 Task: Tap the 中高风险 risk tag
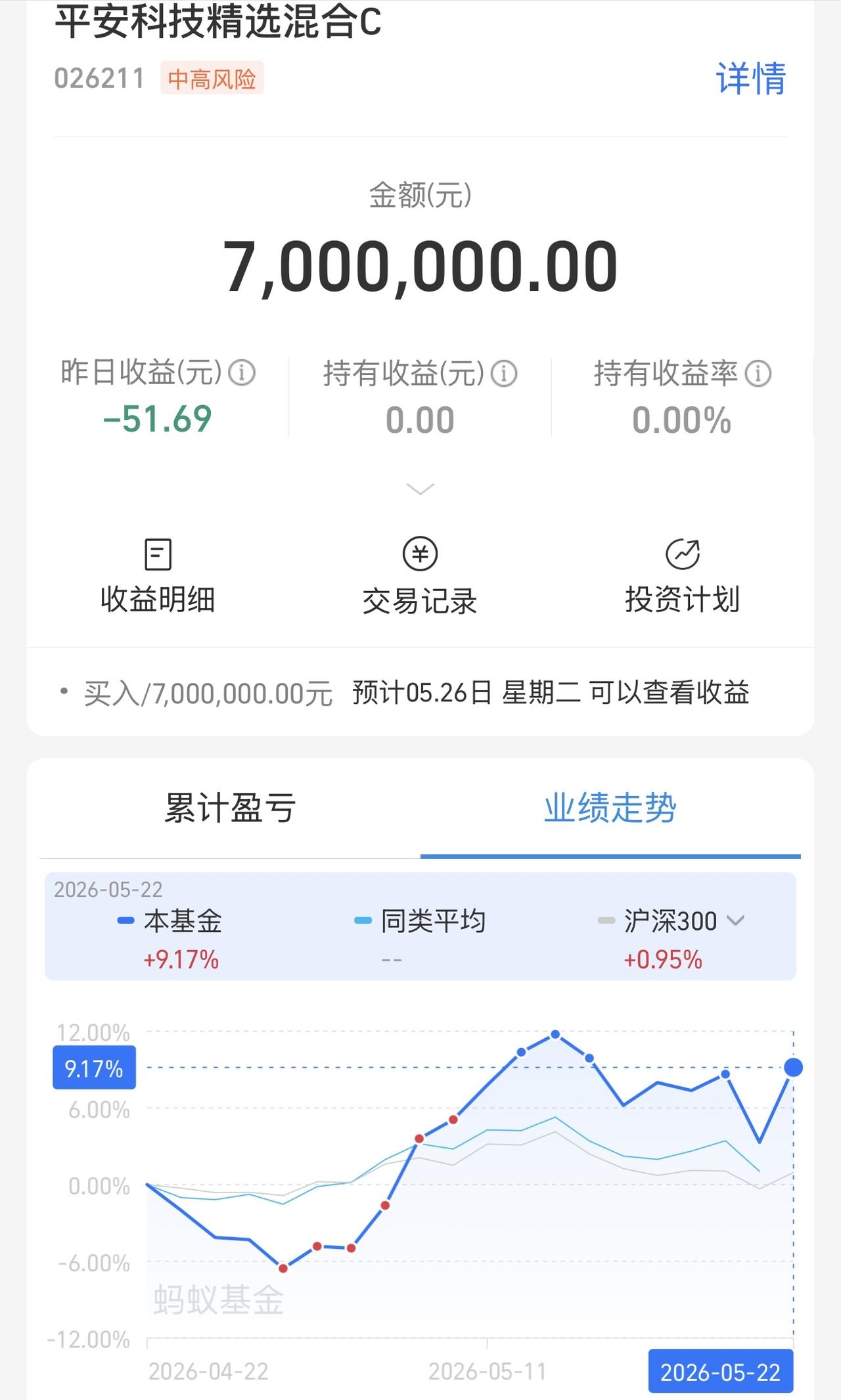coord(212,79)
